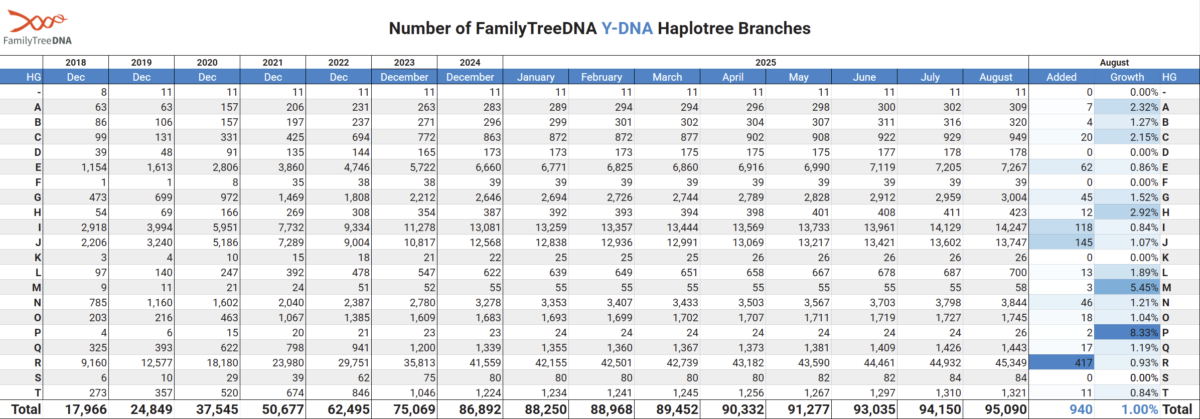
Task: Select the A growth cell '2.32%'
Action: click(1127, 106)
